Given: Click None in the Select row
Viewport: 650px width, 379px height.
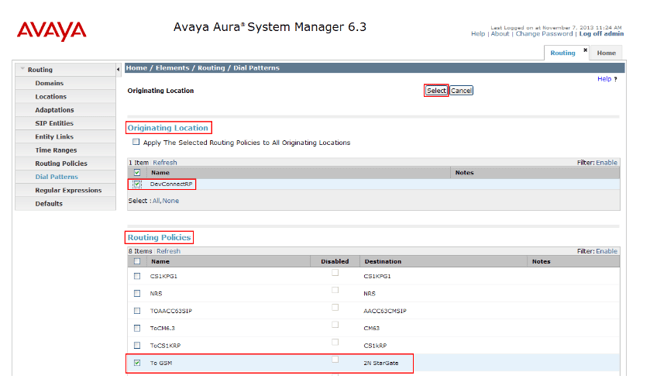Looking at the screenshot, I should 170,201.
